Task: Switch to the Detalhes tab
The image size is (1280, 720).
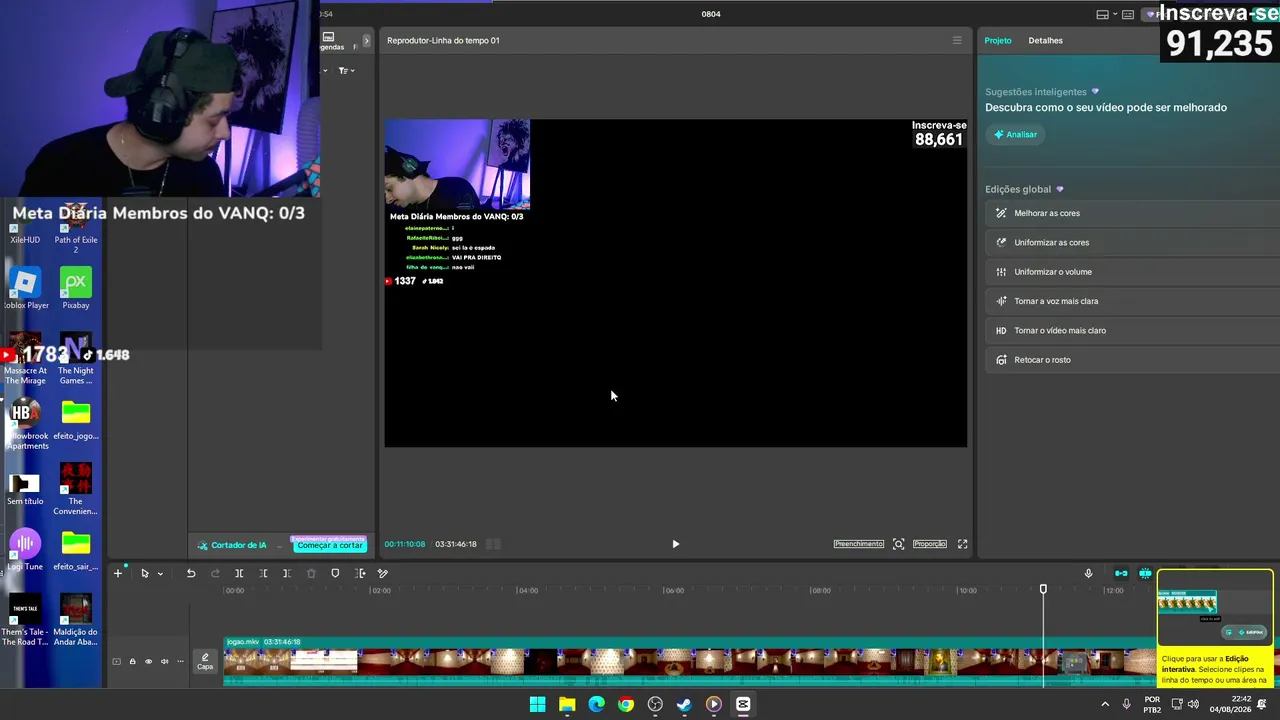Action: (1046, 40)
